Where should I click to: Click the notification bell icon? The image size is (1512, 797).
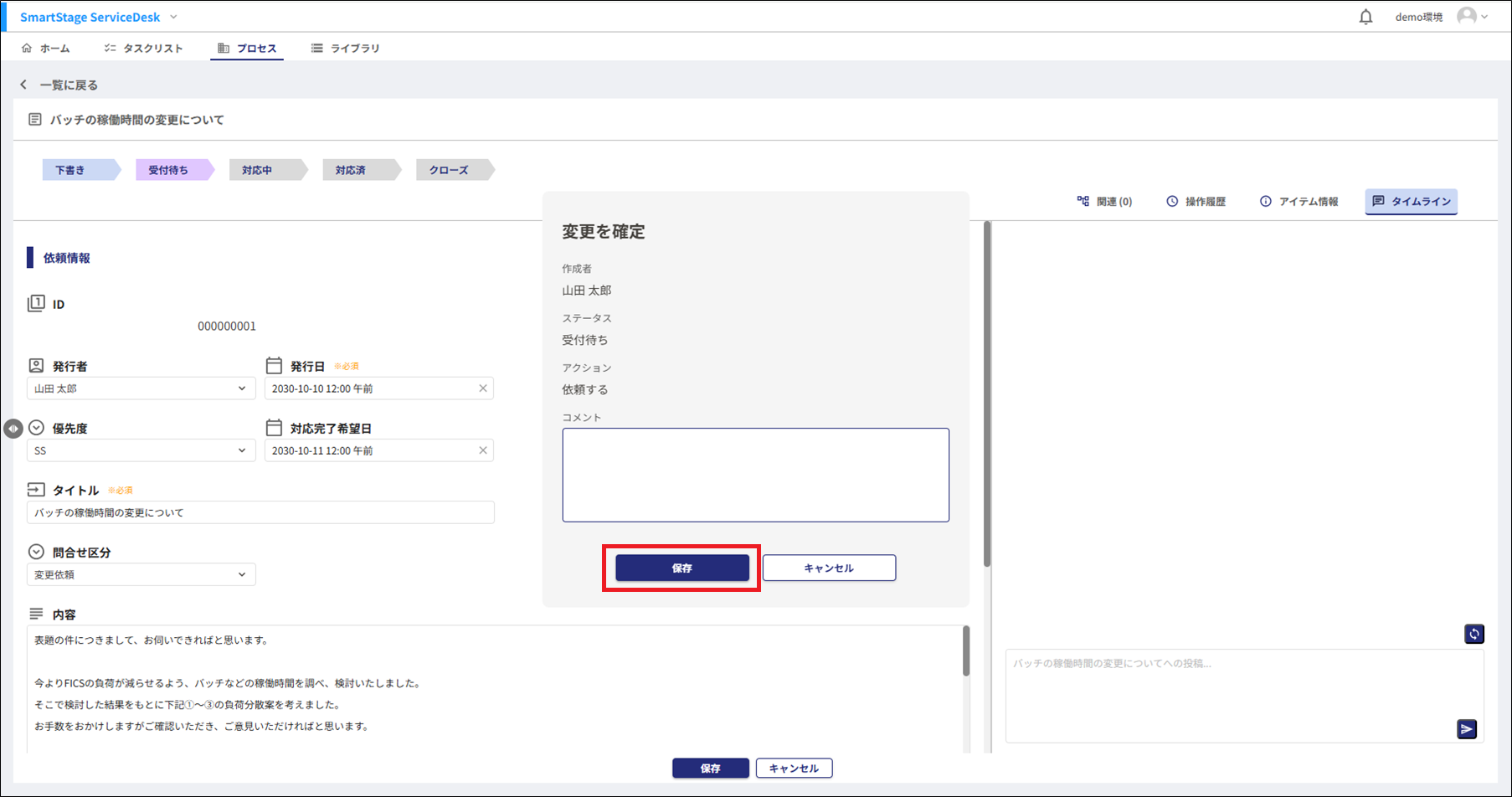click(x=1365, y=17)
